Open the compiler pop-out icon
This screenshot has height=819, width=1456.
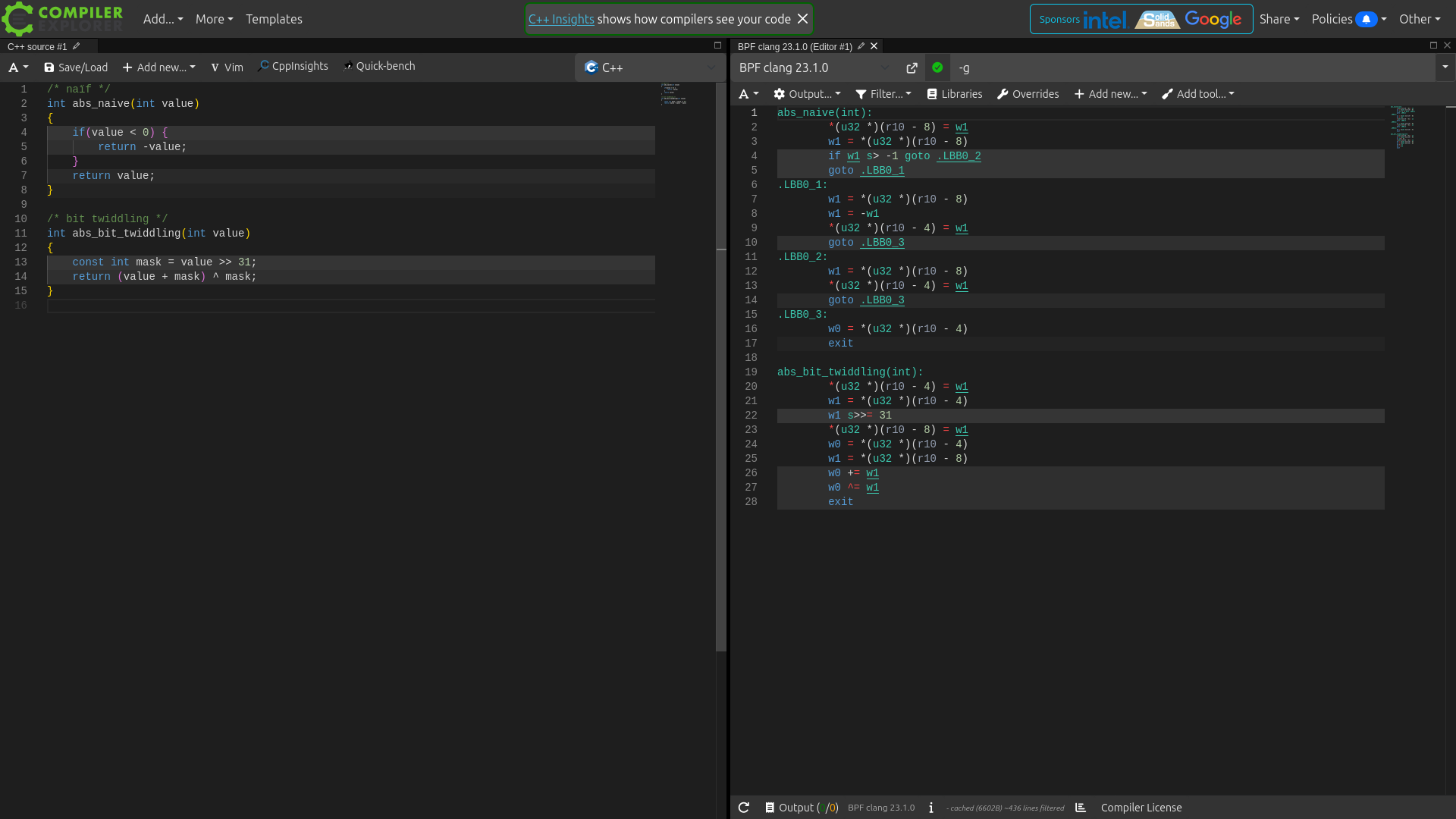coord(912,67)
